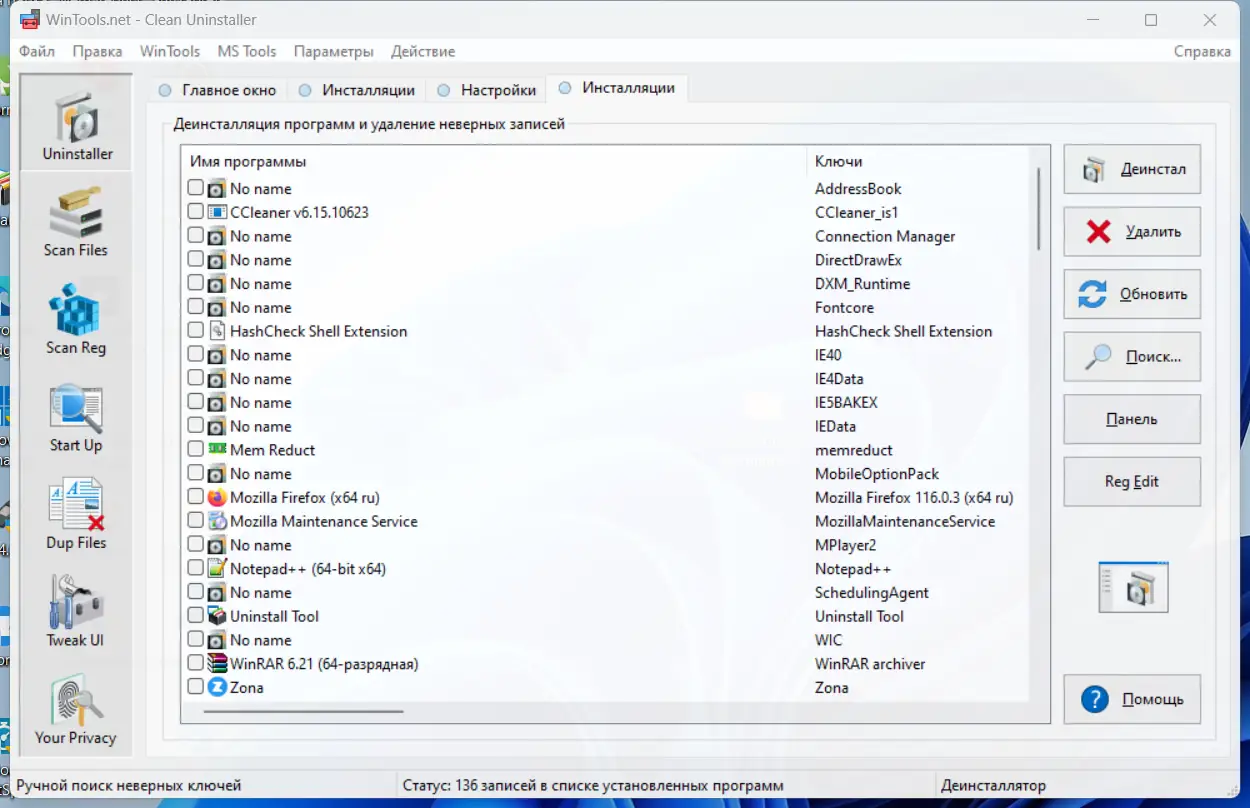Check the WinRAR 6.21 checkbox
1250x808 pixels.
pos(195,664)
